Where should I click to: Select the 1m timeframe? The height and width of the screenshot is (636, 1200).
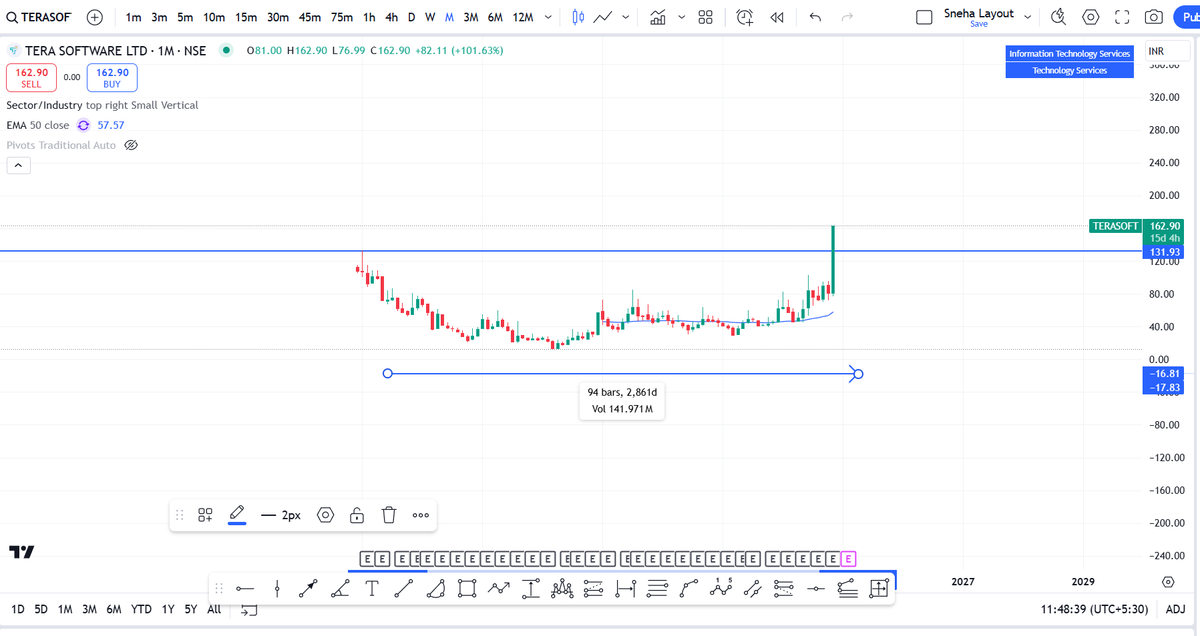click(x=133, y=18)
